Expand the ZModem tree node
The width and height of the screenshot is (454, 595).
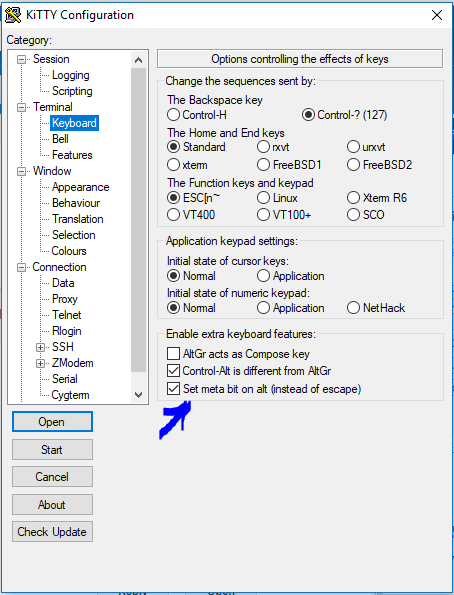click(40, 364)
